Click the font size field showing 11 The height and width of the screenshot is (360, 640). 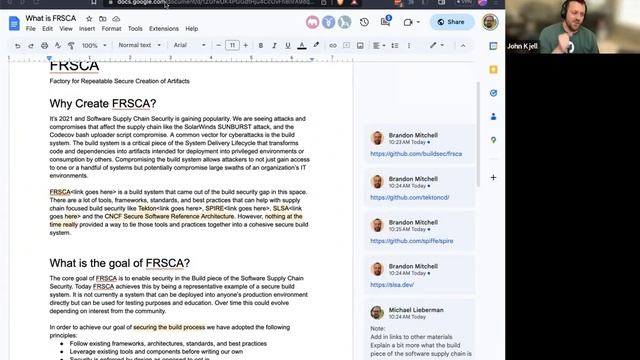coord(232,45)
